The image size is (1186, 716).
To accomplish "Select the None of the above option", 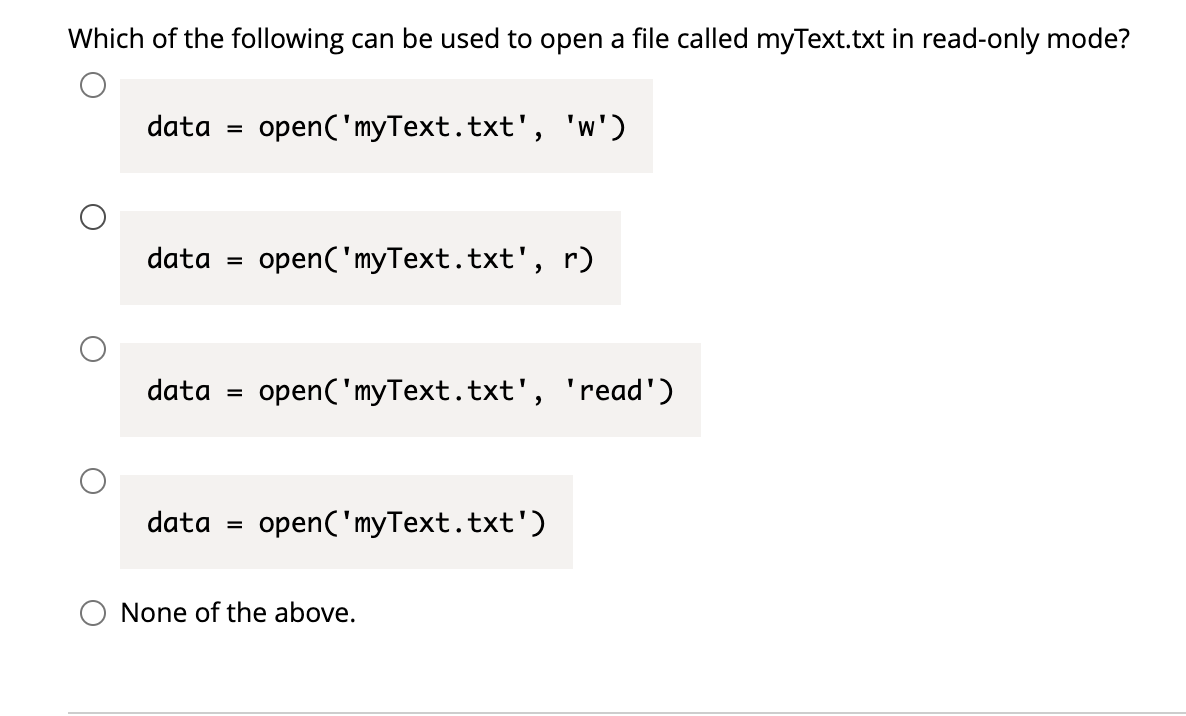I will [95, 613].
